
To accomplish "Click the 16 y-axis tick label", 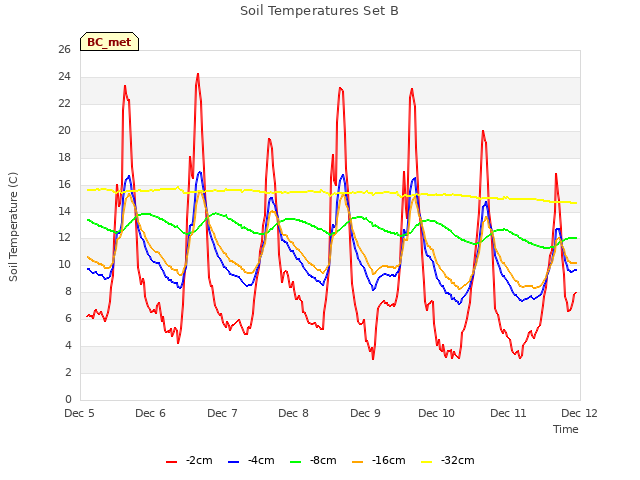I will point(64,184).
